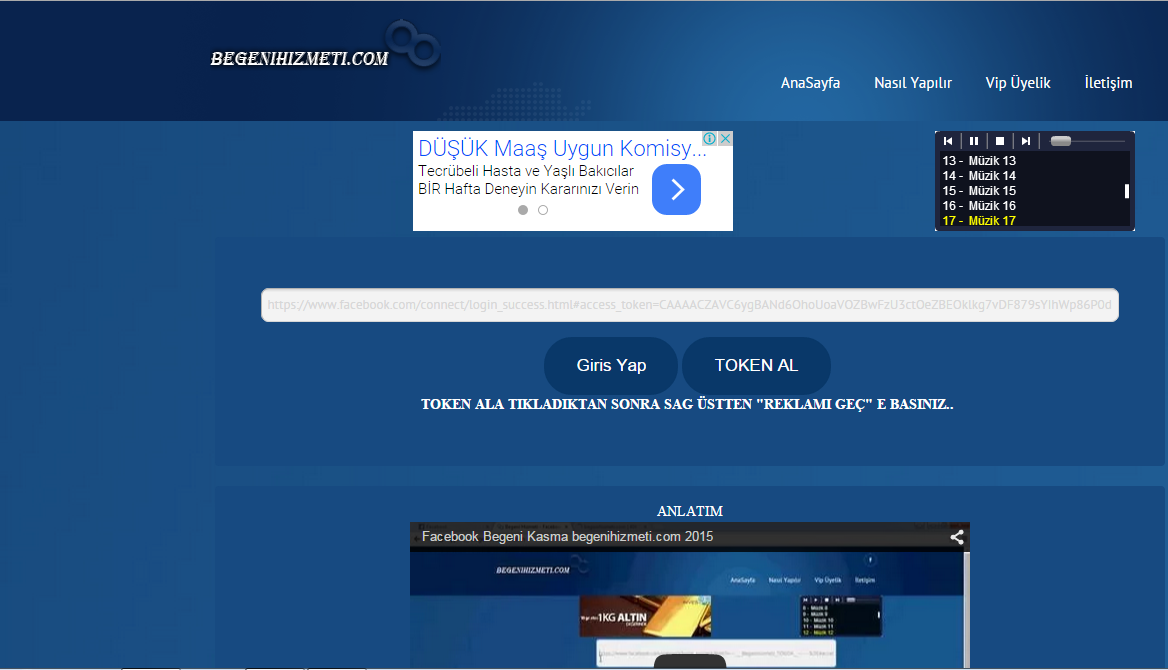The width and height of the screenshot is (1168, 670).
Task: Skip to previous track in music player
Action: (x=948, y=141)
